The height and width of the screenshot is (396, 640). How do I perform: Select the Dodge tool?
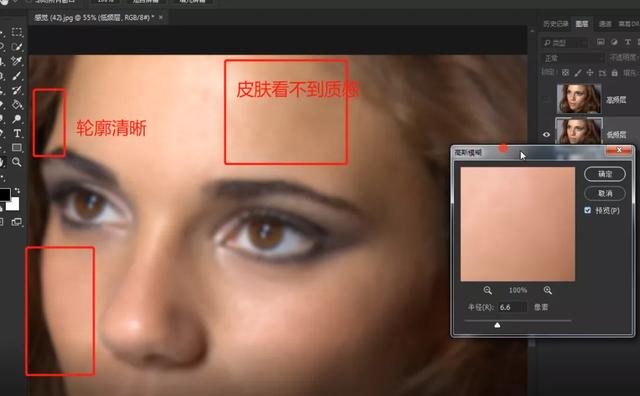tap(17, 119)
